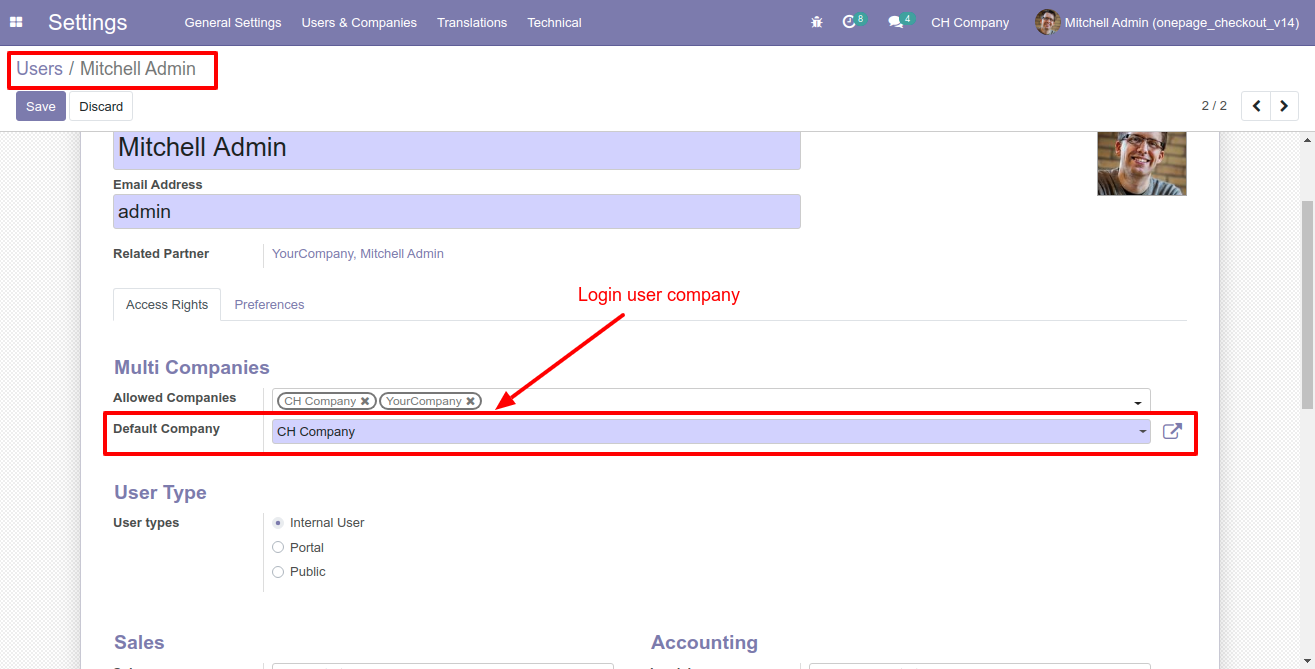Select Portal user type

(278, 548)
